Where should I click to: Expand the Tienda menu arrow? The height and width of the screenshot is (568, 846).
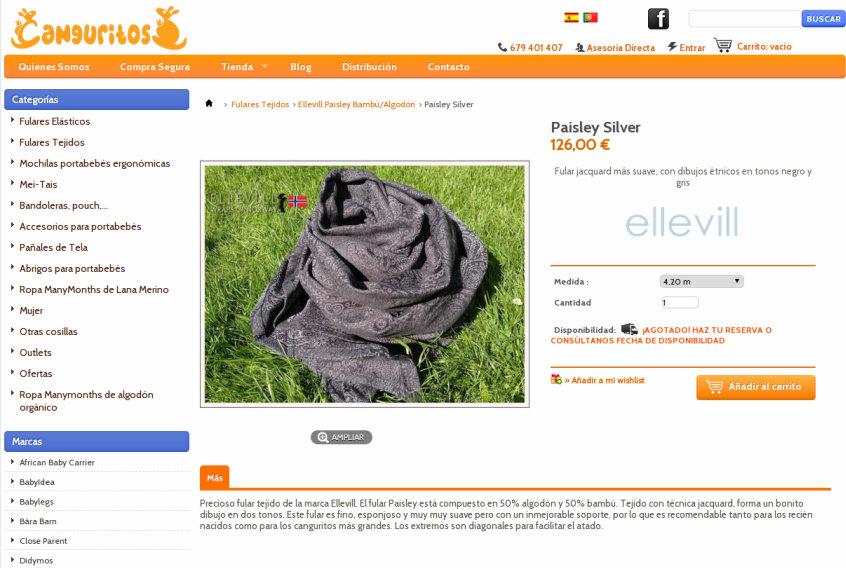[x=264, y=66]
